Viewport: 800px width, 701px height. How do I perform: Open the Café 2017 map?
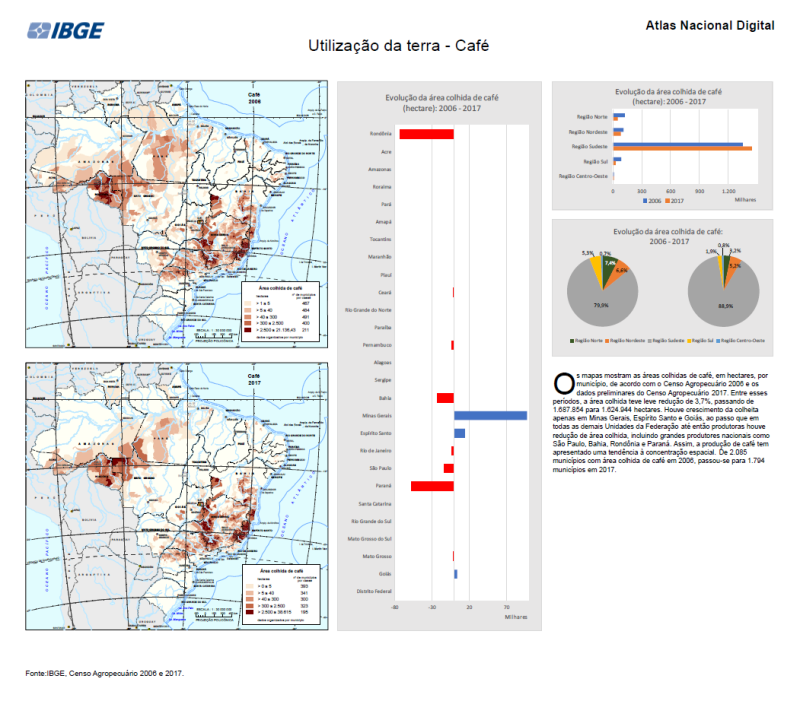tap(176, 495)
